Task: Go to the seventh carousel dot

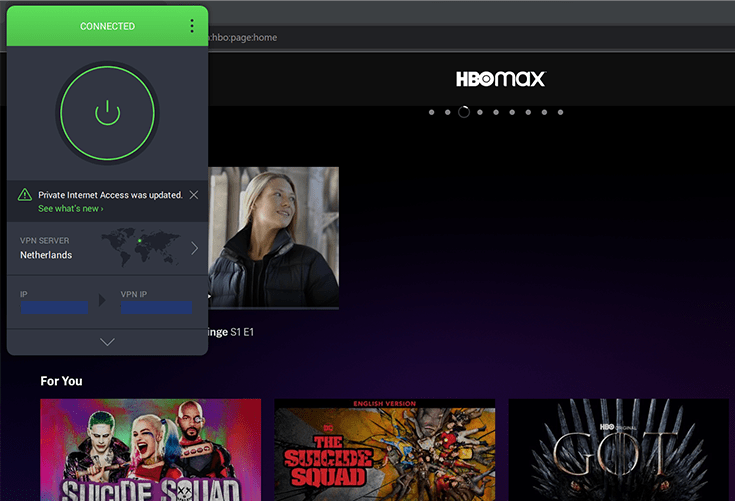Action: coord(528,112)
